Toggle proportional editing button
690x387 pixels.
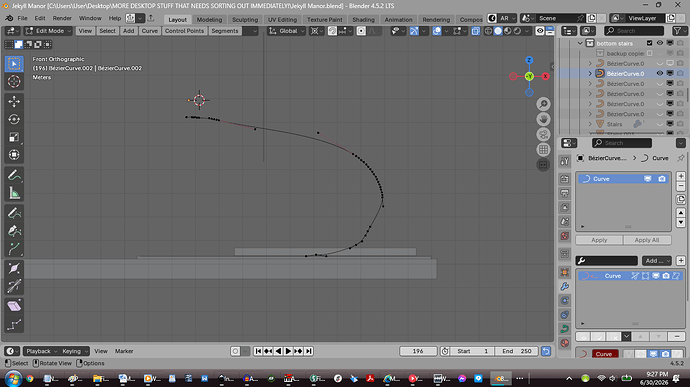pos(361,31)
